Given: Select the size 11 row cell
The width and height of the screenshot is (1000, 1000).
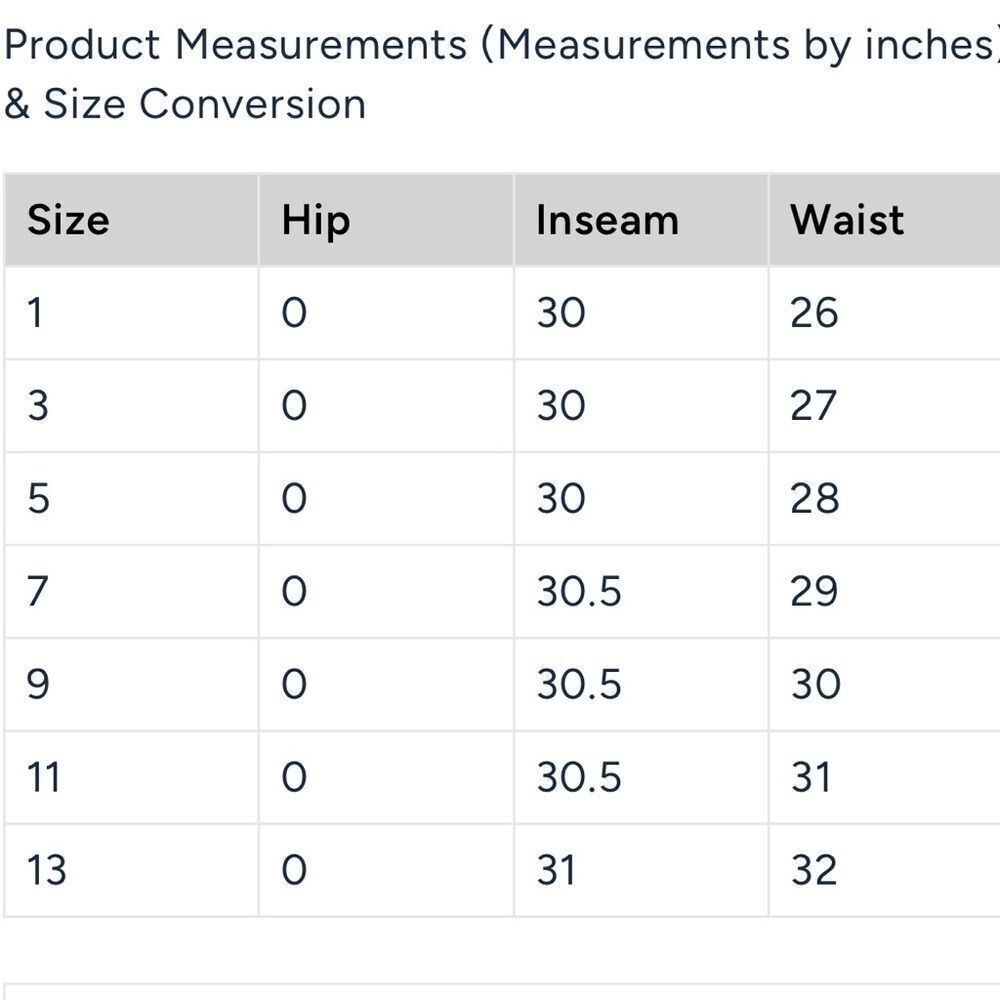Looking at the screenshot, I should 131,777.
